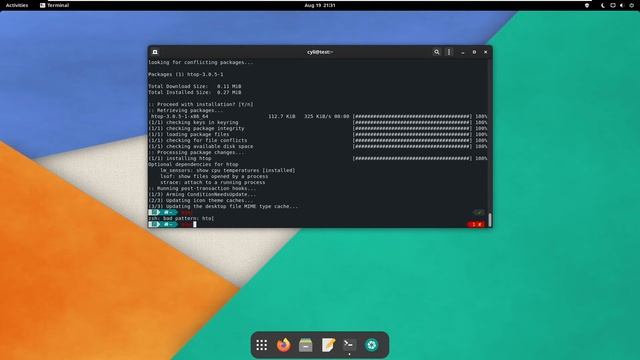Open the power system menu
The width and height of the screenshot is (640, 360).
(631, 5)
